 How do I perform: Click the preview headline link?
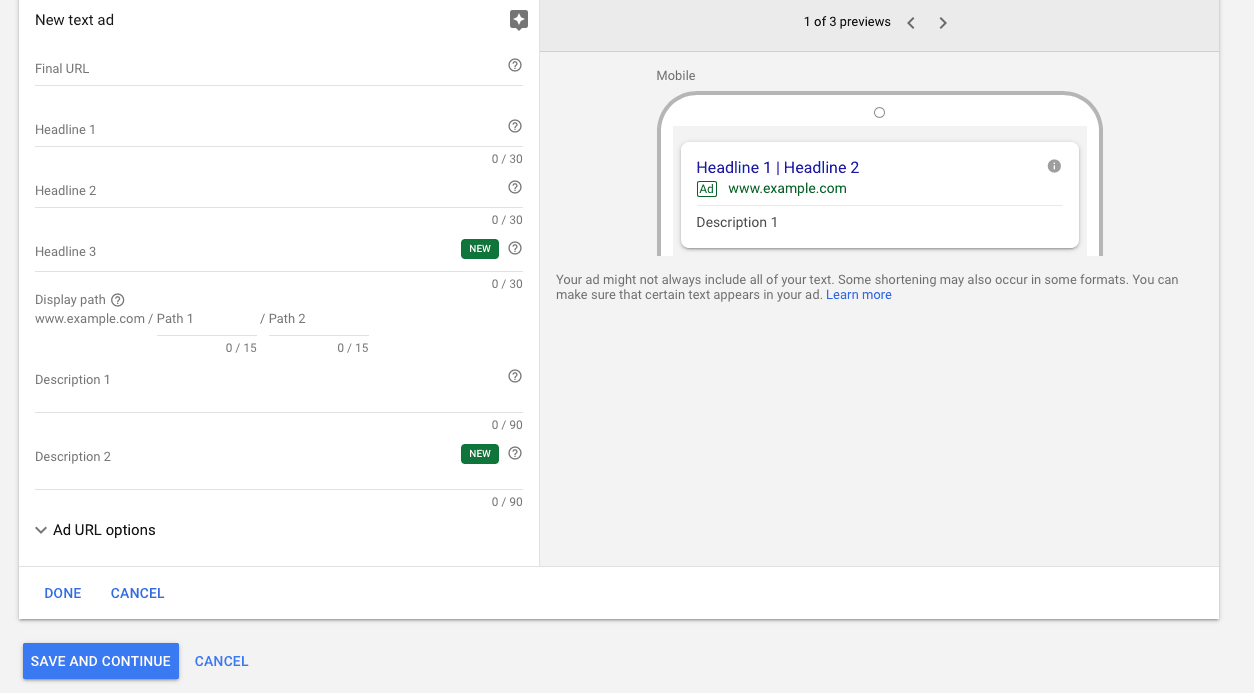pos(778,168)
